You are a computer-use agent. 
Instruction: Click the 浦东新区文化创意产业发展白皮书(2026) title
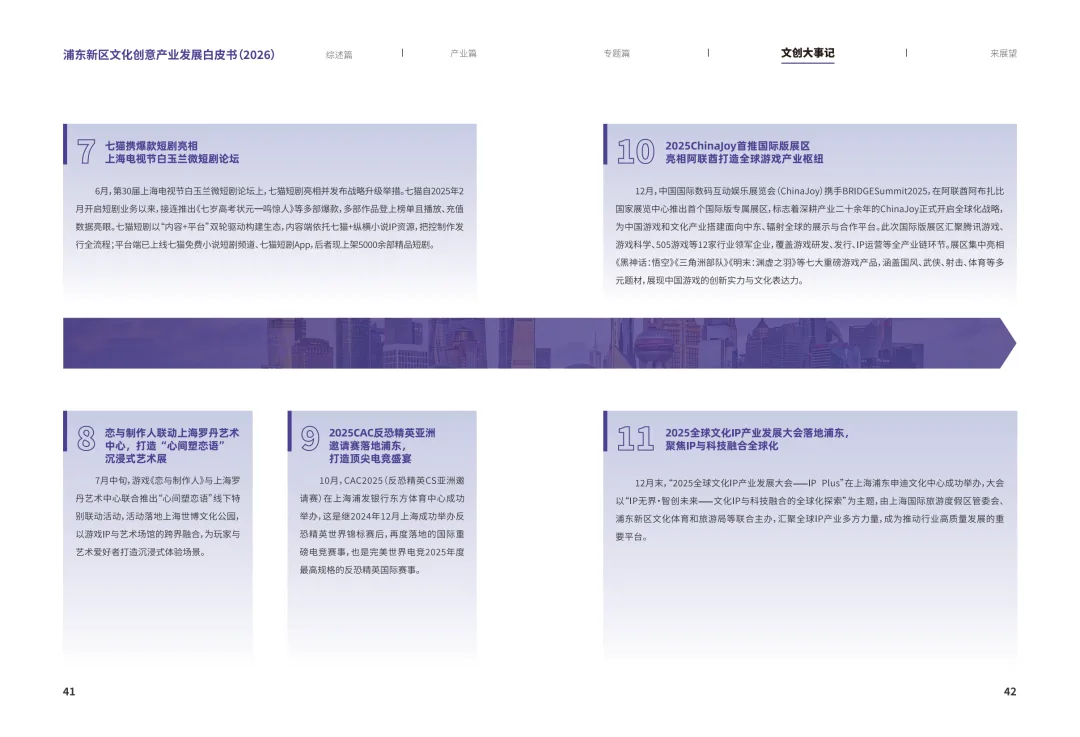click(x=169, y=54)
